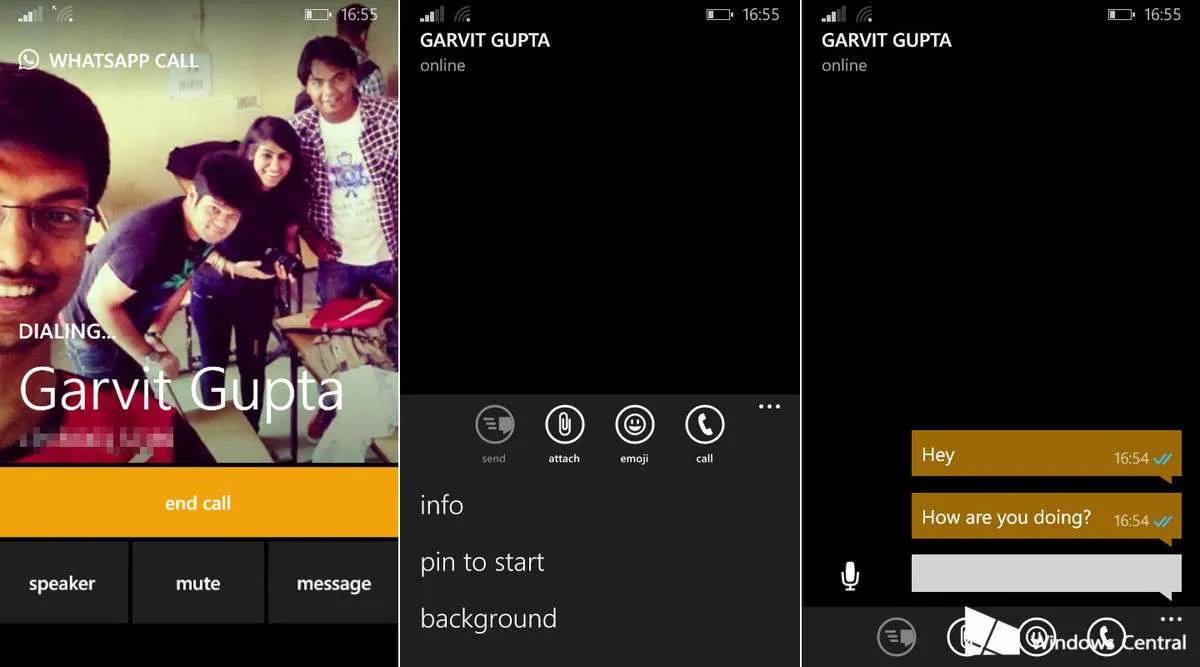Select info from the menu

tap(442, 505)
